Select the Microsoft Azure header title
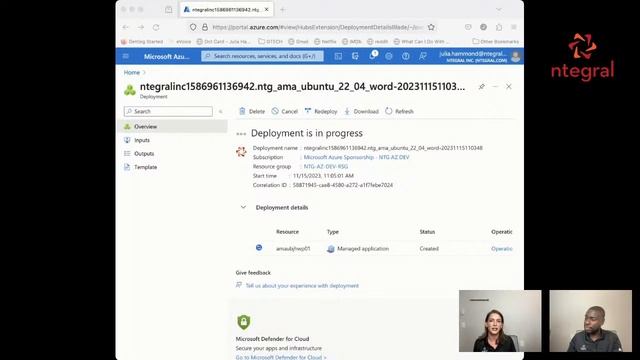This screenshot has width=640, height=360. (x=167, y=56)
